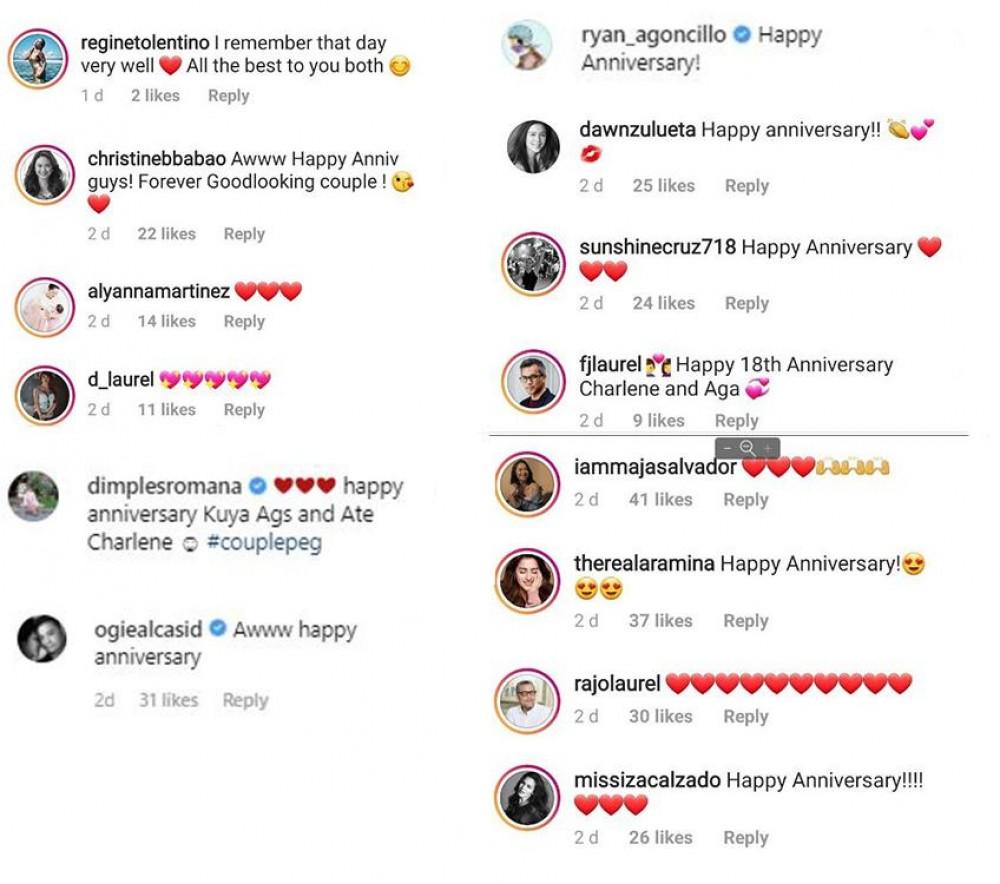The image size is (1000, 884).
Task: View rajolaurel's profile photo
Action: point(527,701)
